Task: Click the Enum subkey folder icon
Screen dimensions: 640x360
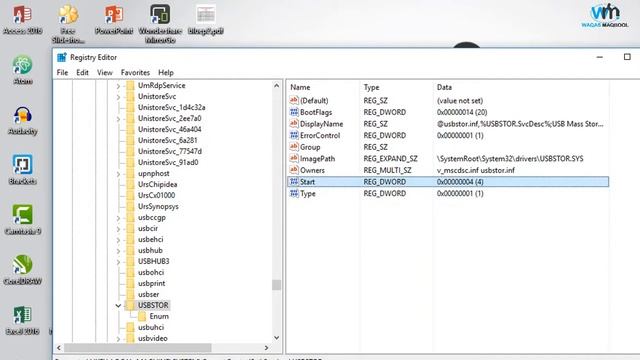Action: 142,316
